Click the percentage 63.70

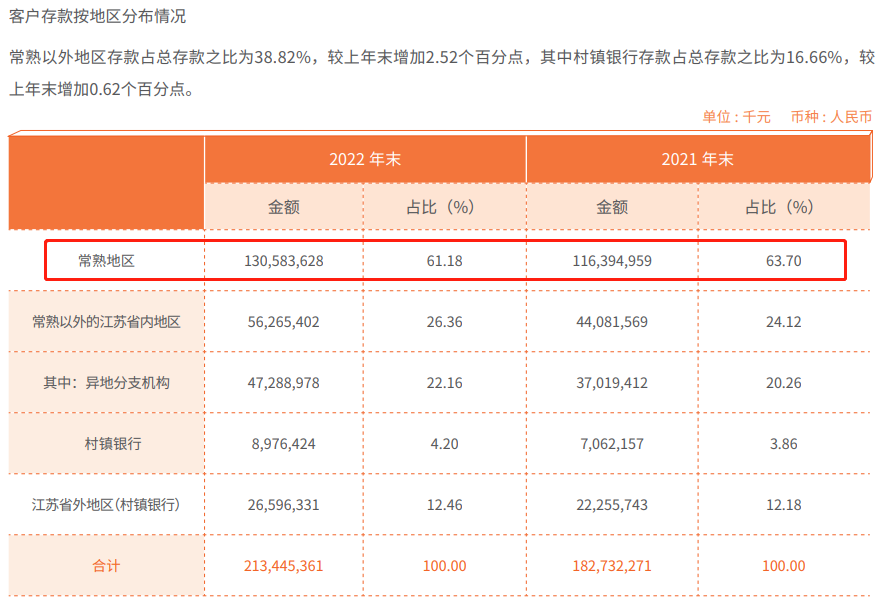pos(783,261)
